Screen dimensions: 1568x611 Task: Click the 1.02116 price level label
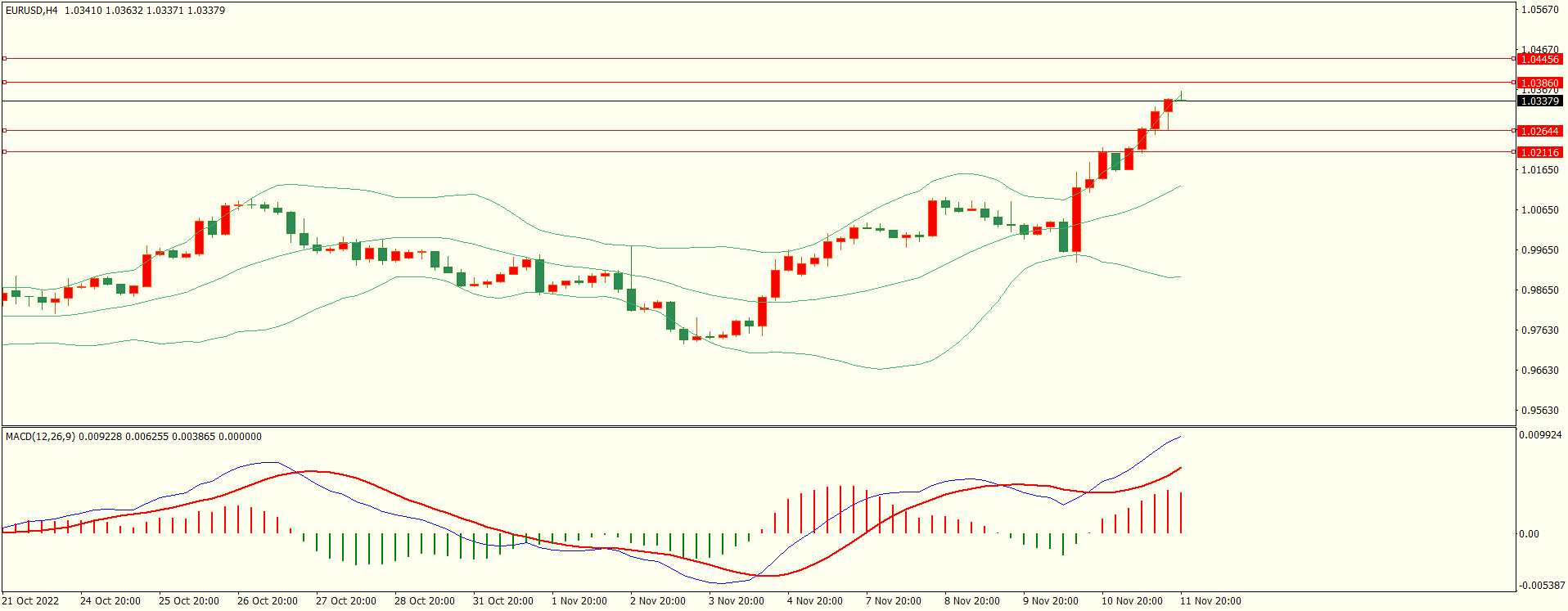1539,153
